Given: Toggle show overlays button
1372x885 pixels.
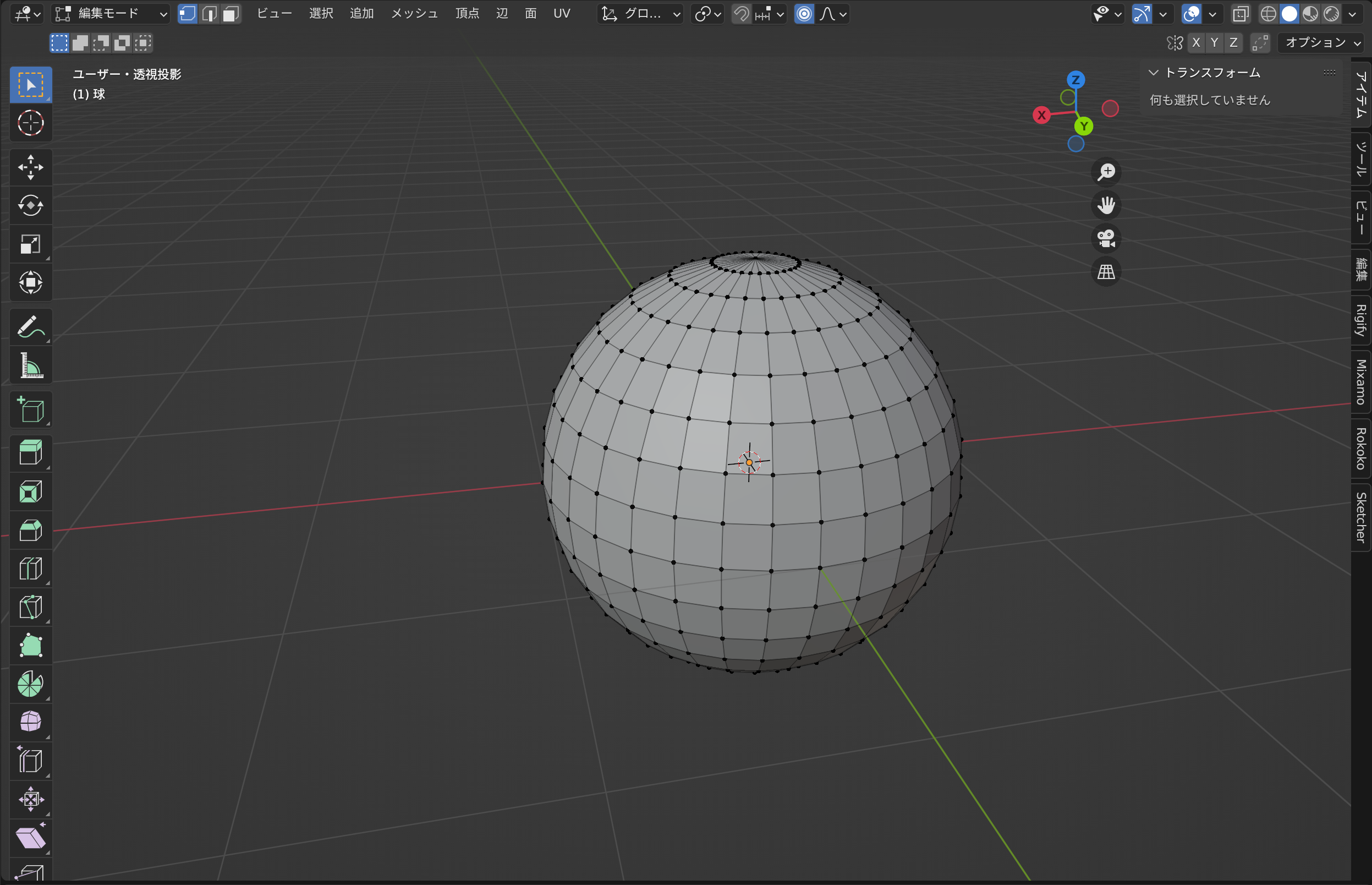Looking at the screenshot, I should click(1192, 14).
